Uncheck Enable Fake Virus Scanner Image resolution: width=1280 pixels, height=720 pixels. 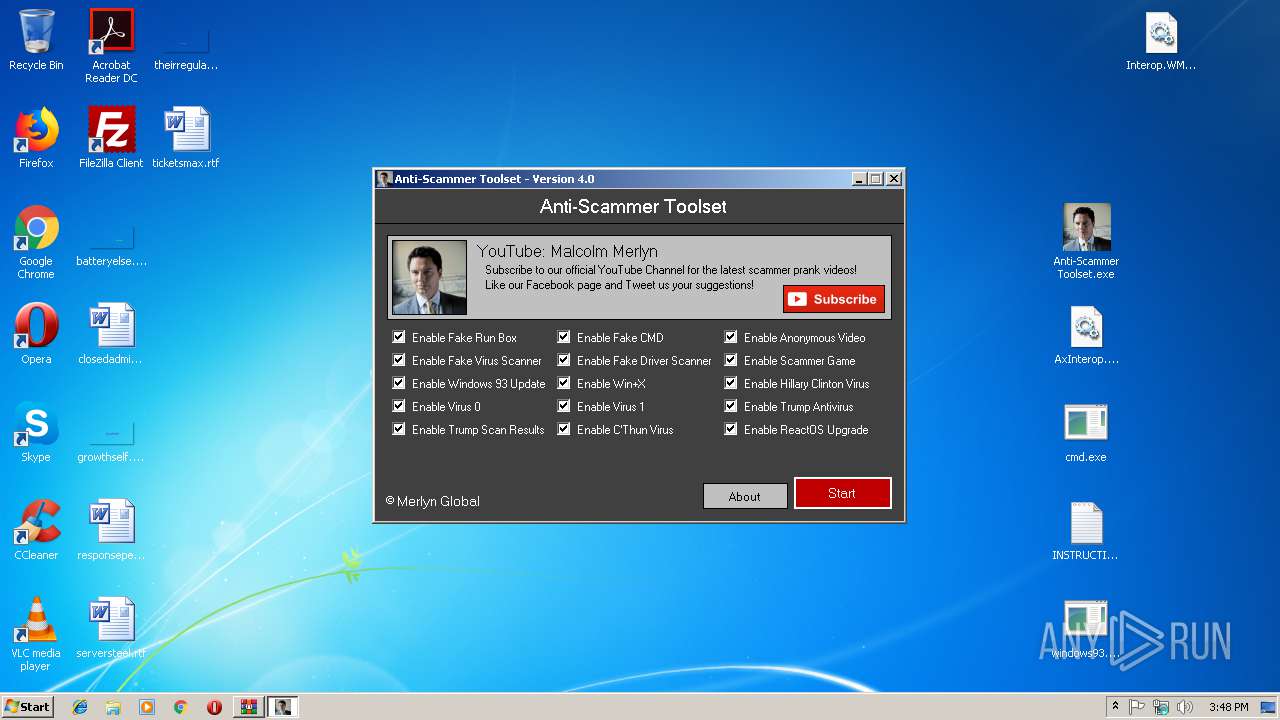pos(399,360)
